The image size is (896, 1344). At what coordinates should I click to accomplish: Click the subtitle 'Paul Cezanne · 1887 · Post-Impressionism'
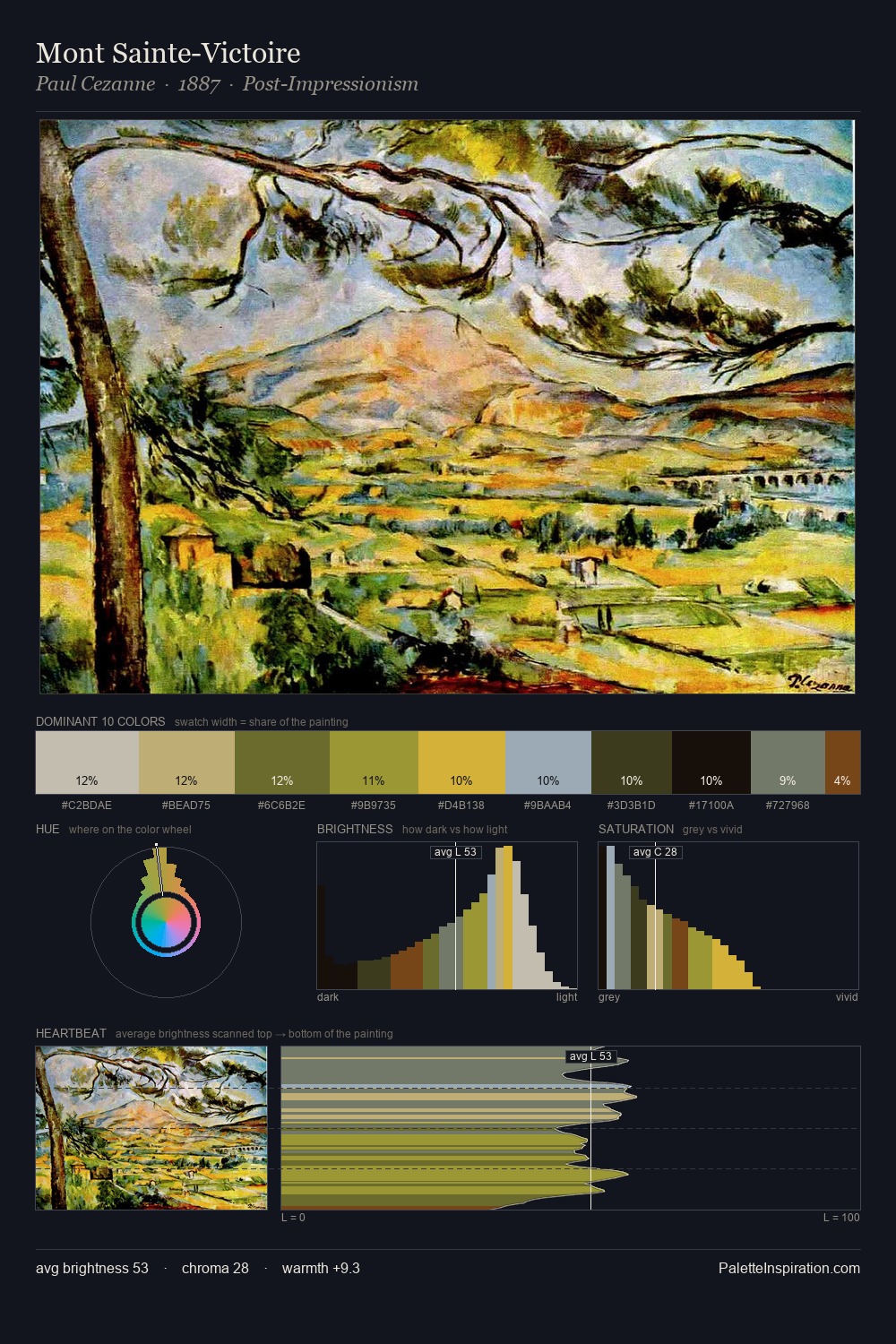[x=228, y=84]
